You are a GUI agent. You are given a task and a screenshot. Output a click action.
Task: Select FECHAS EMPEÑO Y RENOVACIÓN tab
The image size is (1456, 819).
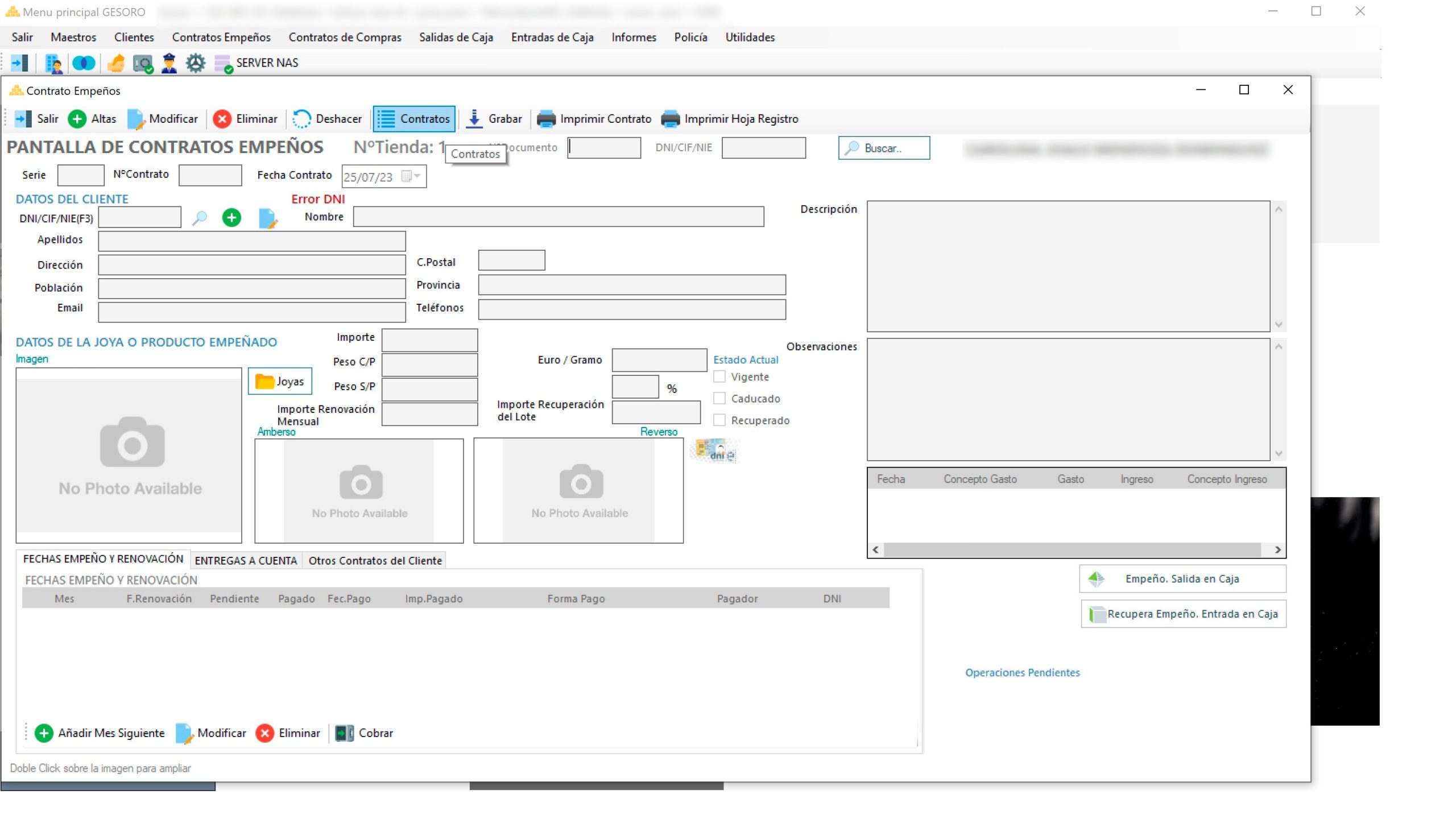point(103,559)
